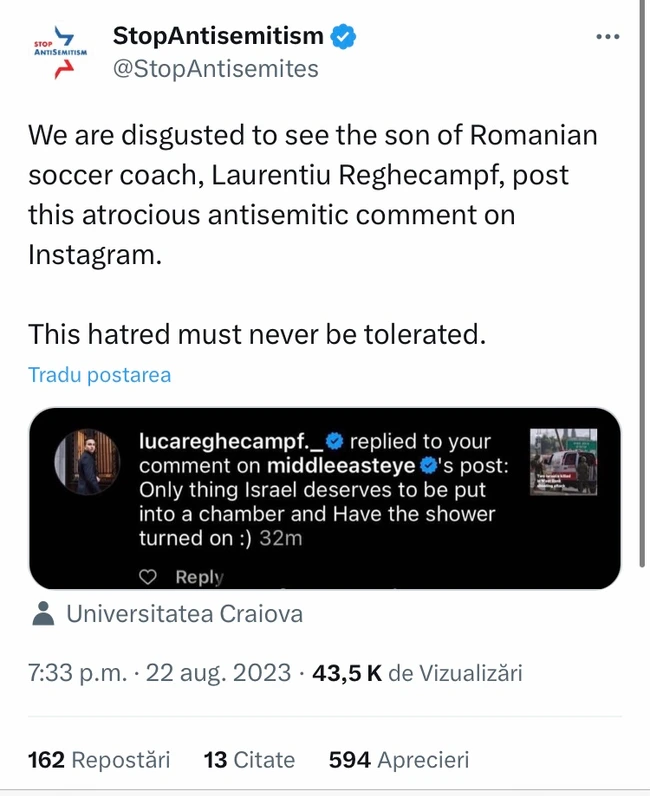Viewport: 650px width, 796px height.
Task: Open the 594 Aprecieri likes list
Action: [398, 760]
